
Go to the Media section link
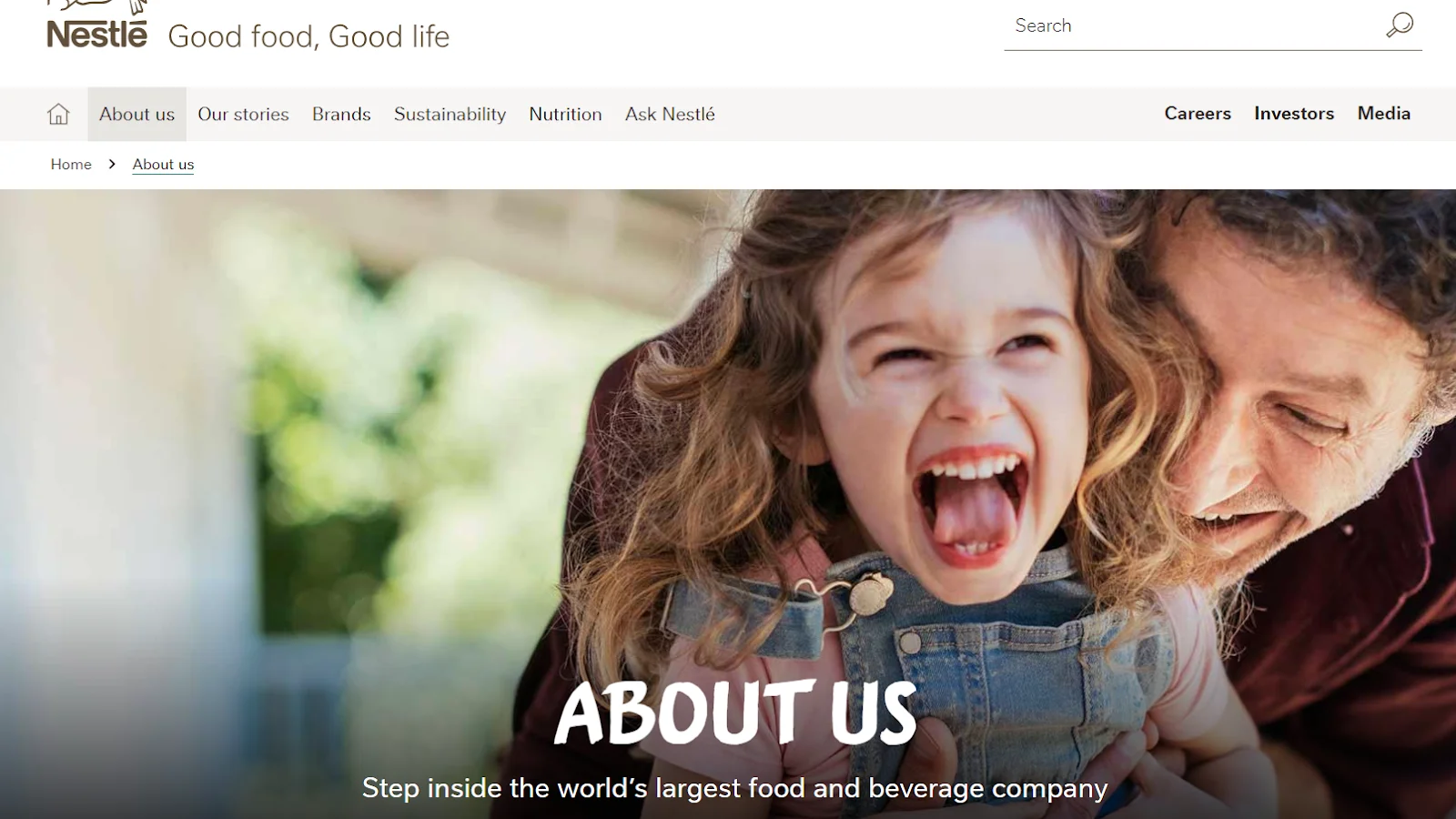pos(1384,113)
